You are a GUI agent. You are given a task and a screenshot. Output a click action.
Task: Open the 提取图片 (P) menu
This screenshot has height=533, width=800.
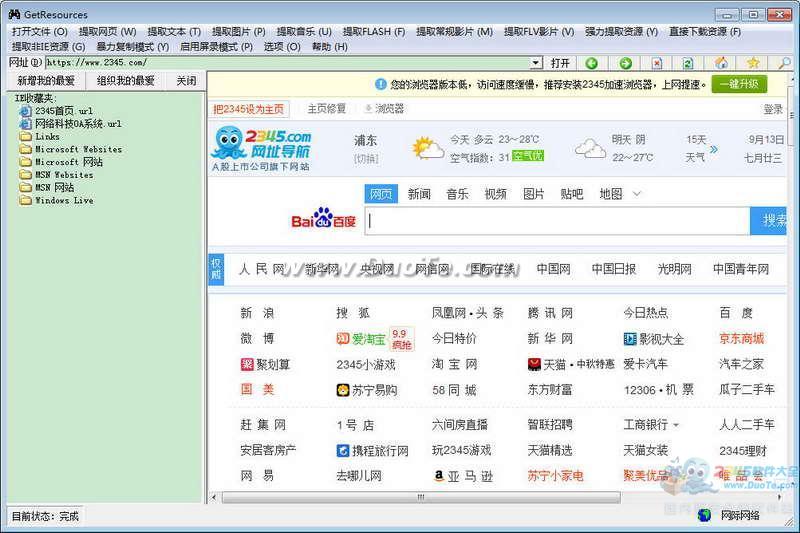pyautogui.click(x=238, y=32)
